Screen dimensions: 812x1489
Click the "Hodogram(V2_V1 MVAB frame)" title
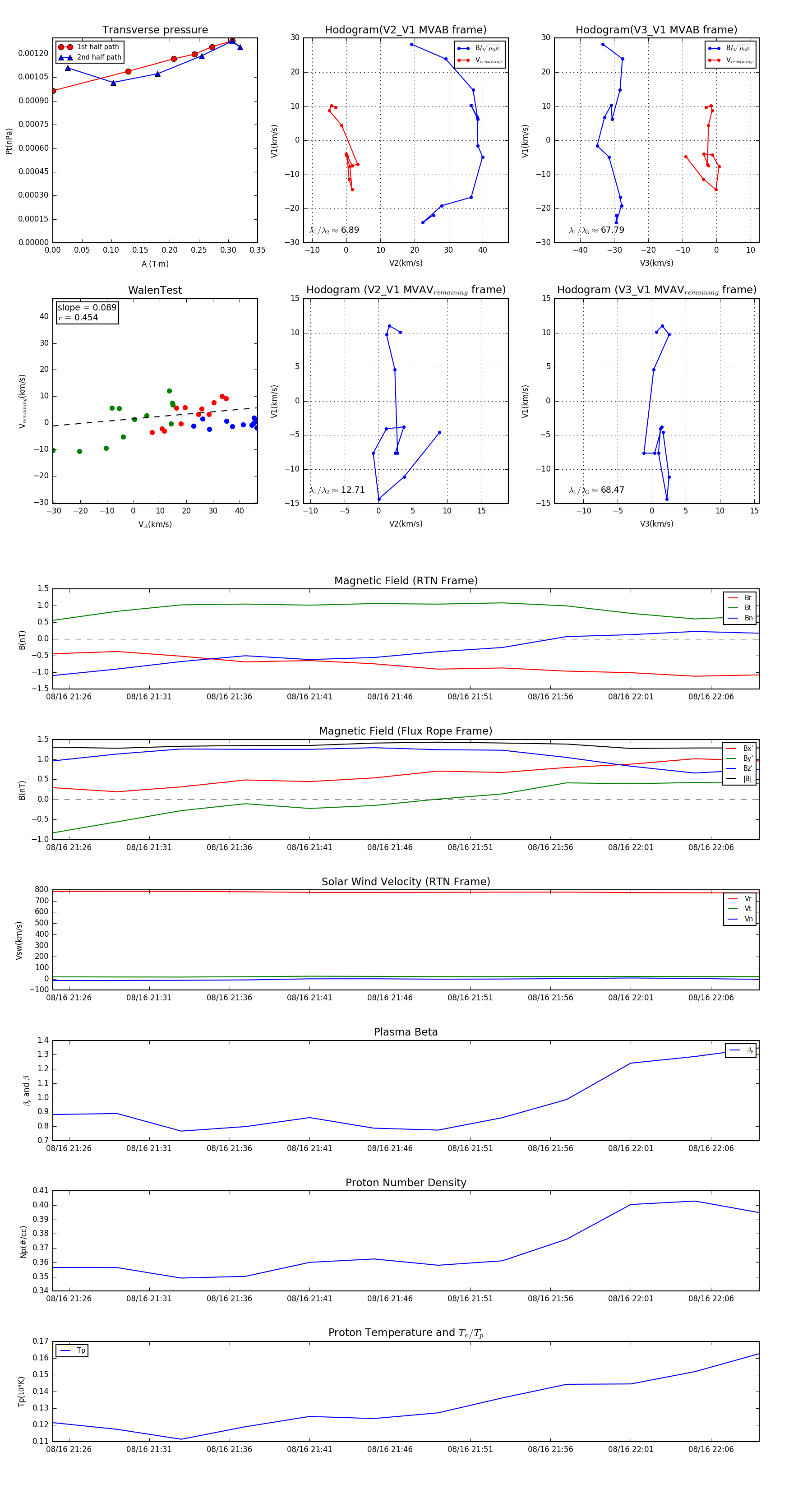pyautogui.click(x=406, y=30)
